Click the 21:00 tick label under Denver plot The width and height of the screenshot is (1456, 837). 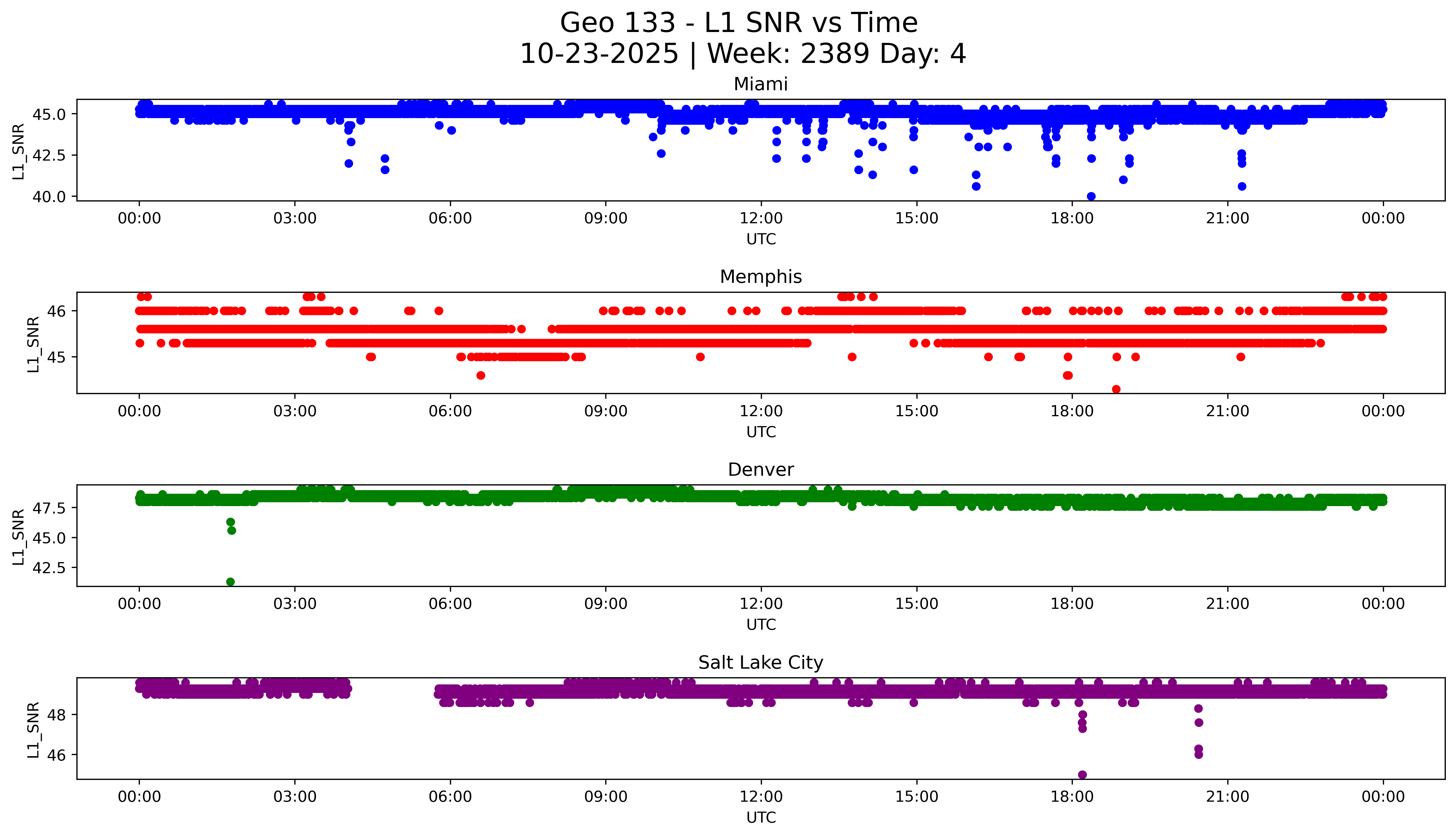point(1227,604)
